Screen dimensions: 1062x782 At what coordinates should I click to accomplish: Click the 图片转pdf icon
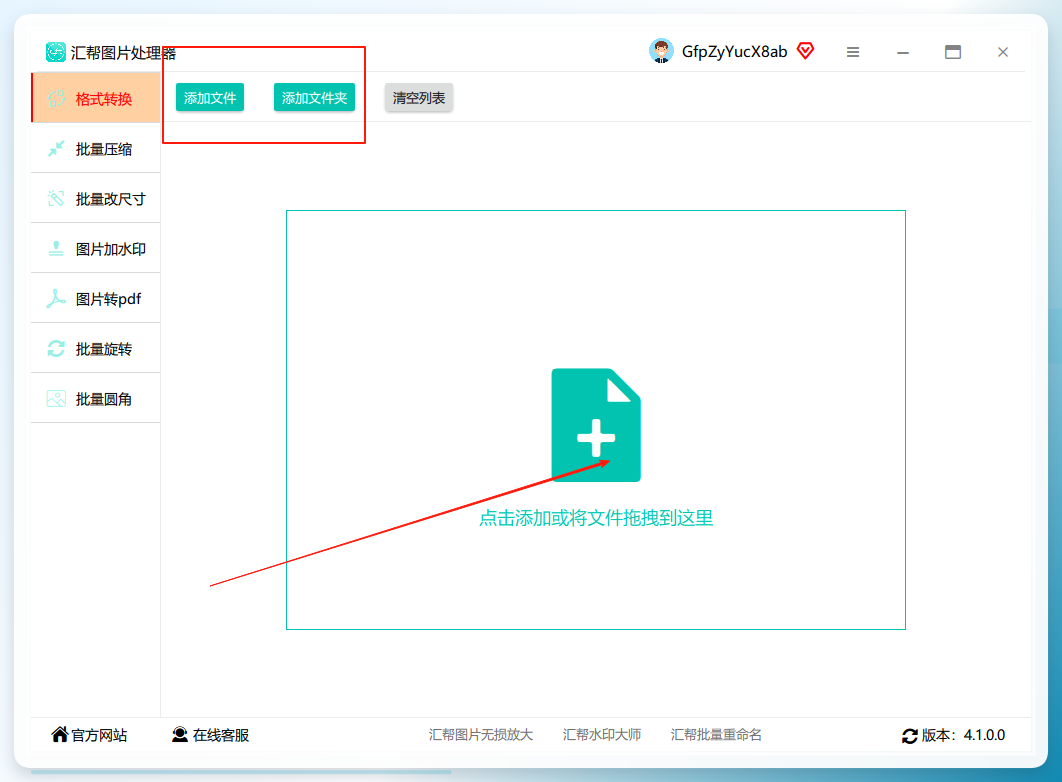click(56, 299)
